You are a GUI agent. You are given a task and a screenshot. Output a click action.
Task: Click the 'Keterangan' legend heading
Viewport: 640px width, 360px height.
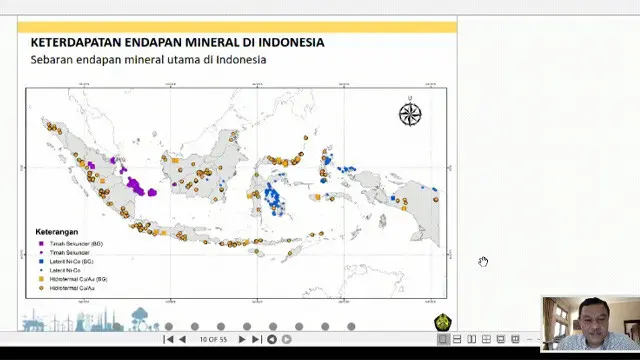(x=57, y=232)
